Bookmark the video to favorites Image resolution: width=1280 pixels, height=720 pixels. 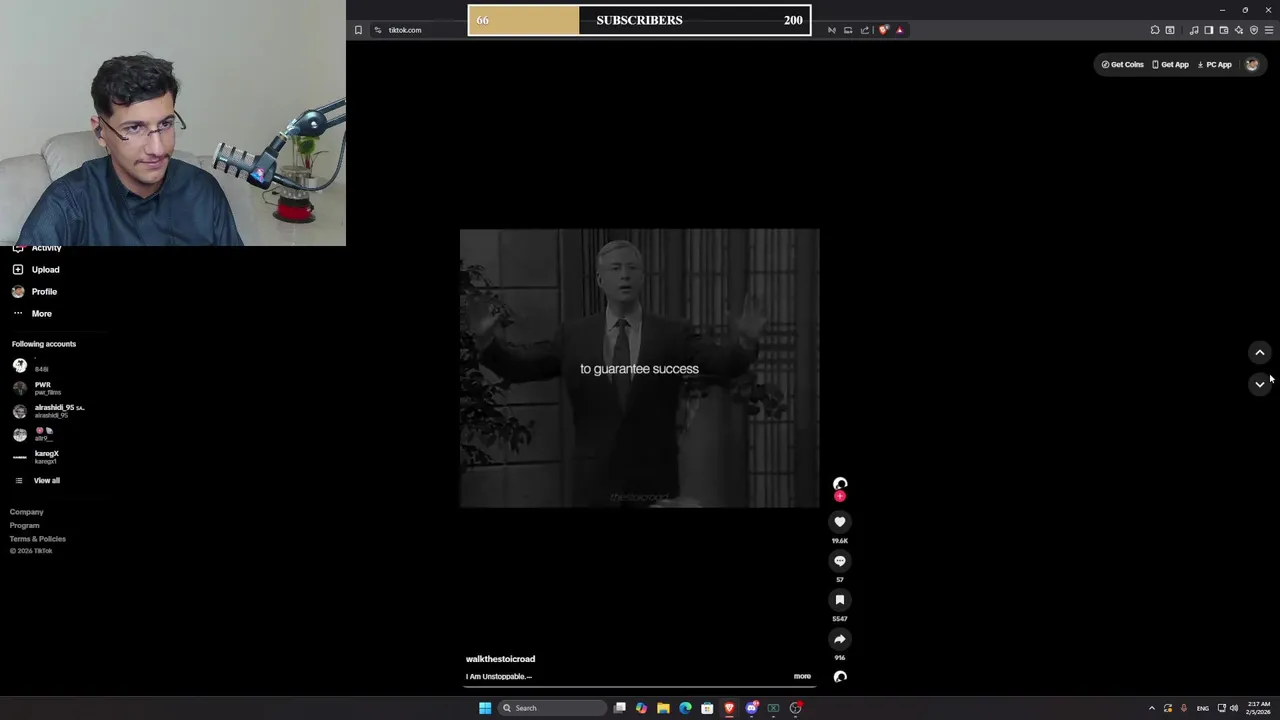click(x=840, y=600)
